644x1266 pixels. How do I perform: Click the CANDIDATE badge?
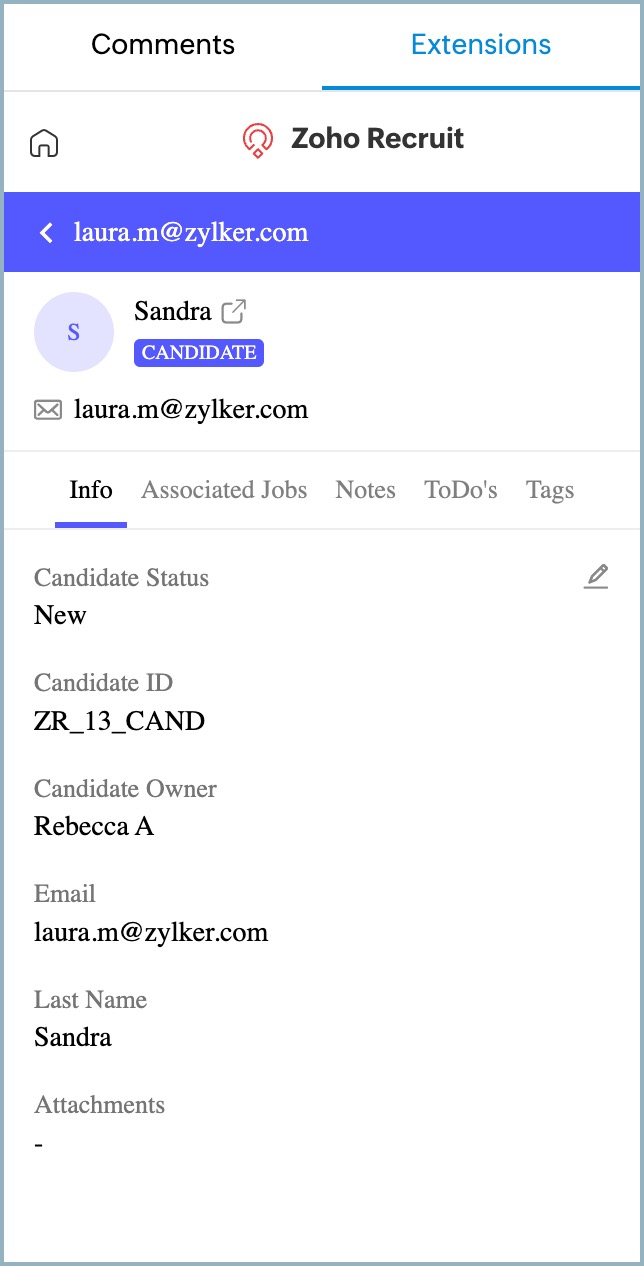199,352
